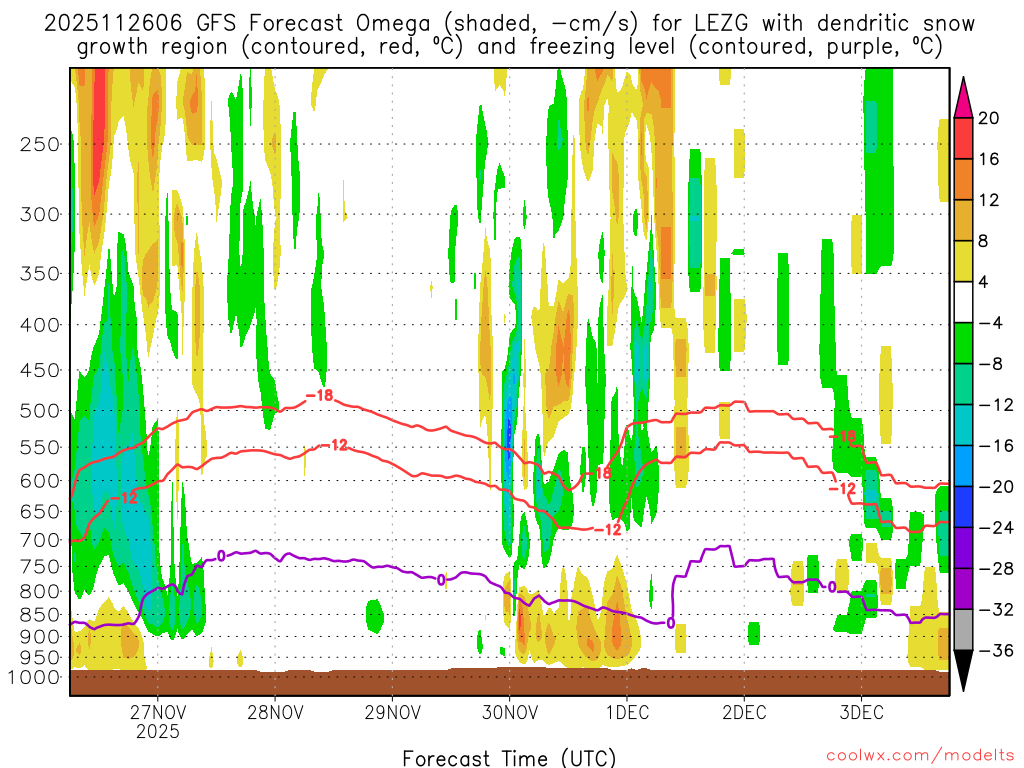1024x768 pixels.
Task: Click the 27NOV date label on time axis
Action: click(x=158, y=713)
